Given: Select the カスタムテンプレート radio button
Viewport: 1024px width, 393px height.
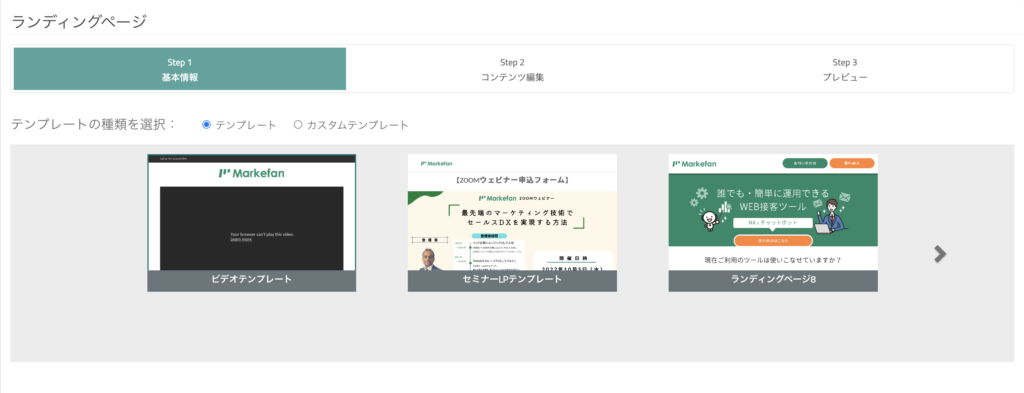Looking at the screenshot, I should point(298,125).
